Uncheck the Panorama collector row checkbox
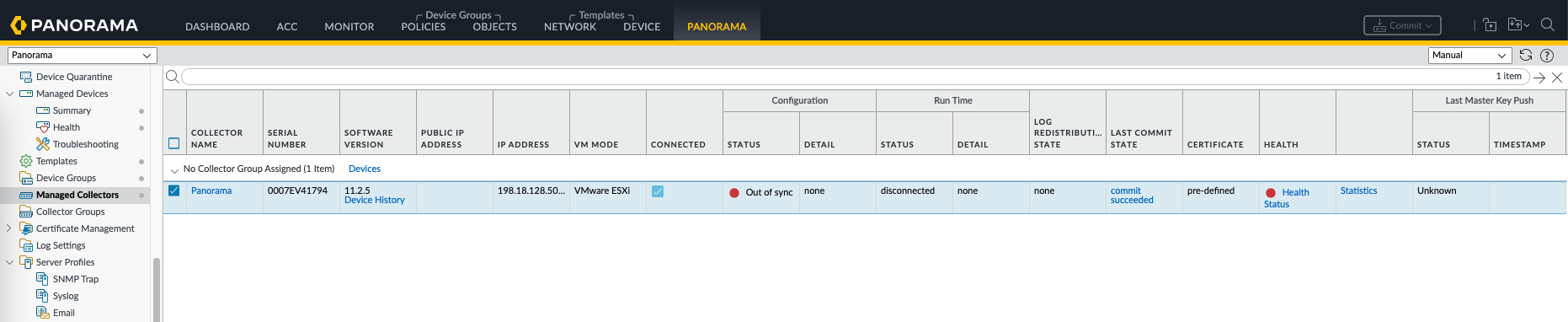Screen dimensions: 1568x322 pos(174,191)
